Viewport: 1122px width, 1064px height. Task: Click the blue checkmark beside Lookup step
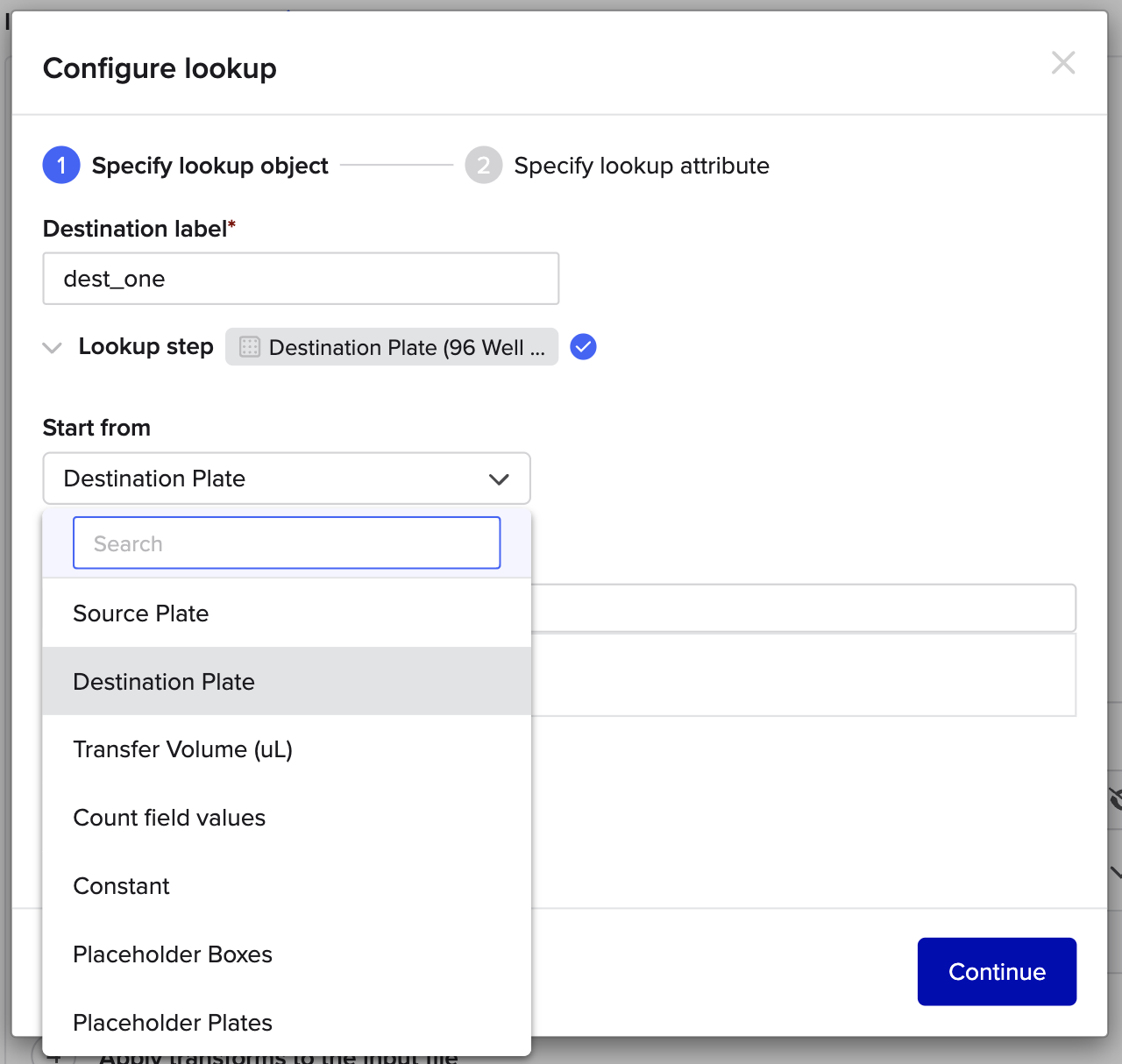[x=583, y=347]
